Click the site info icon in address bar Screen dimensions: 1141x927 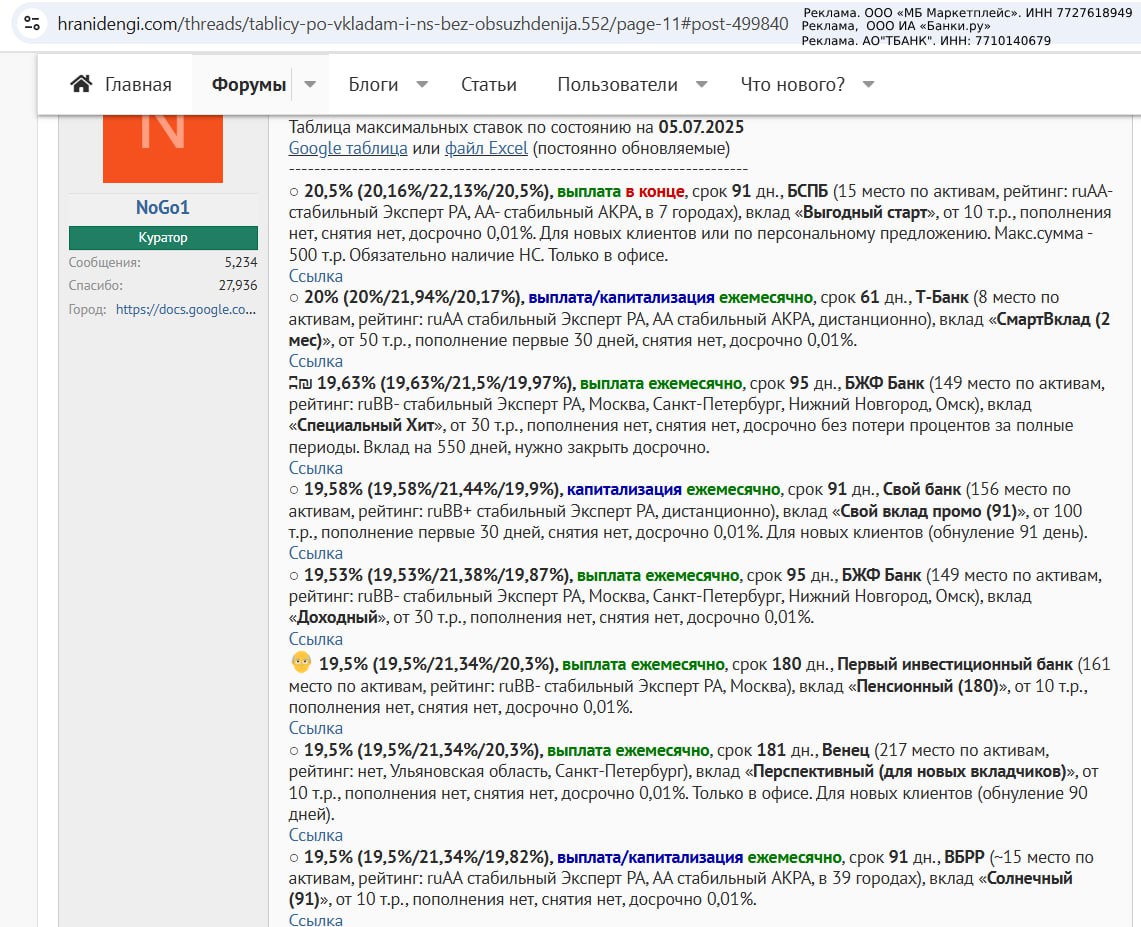(x=32, y=24)
